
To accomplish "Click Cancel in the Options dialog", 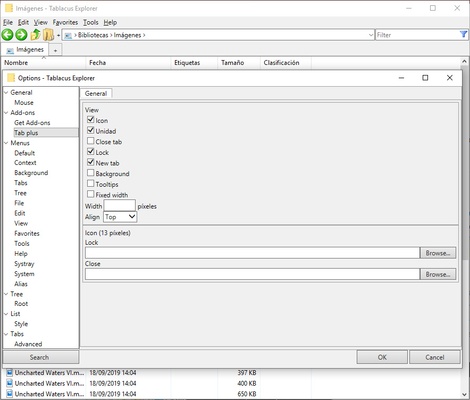I will click(x=435, y=357).
